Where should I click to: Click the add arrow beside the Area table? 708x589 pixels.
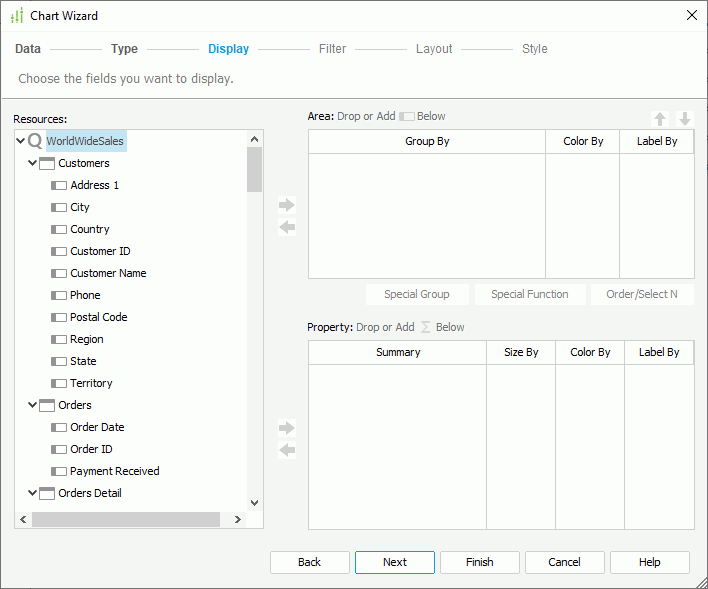(287, 205)
